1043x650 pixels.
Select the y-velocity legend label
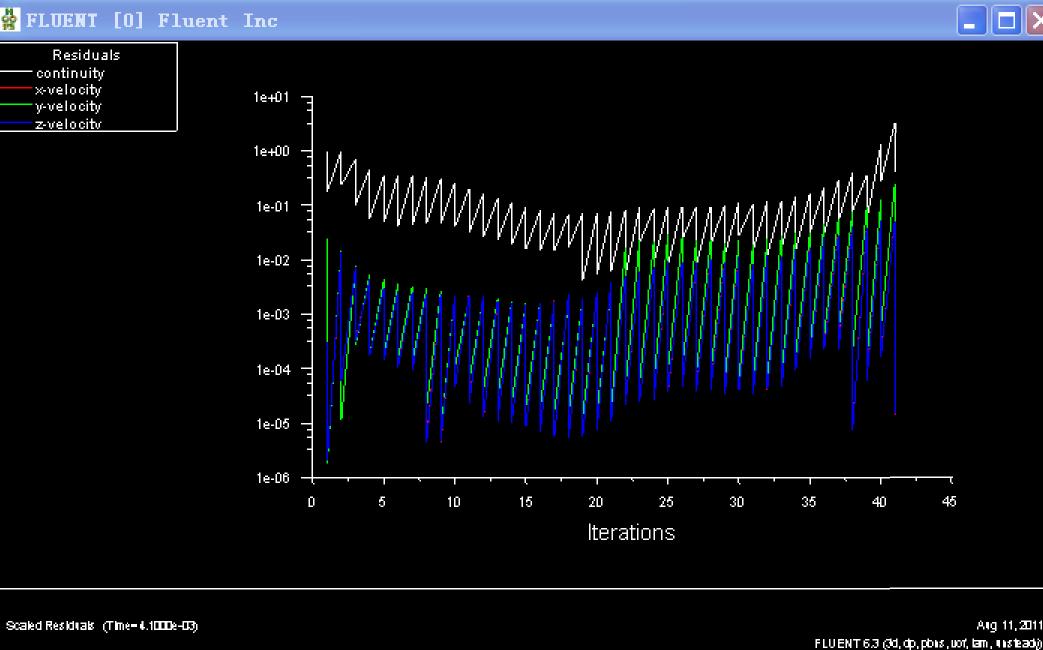click(68, 106)
